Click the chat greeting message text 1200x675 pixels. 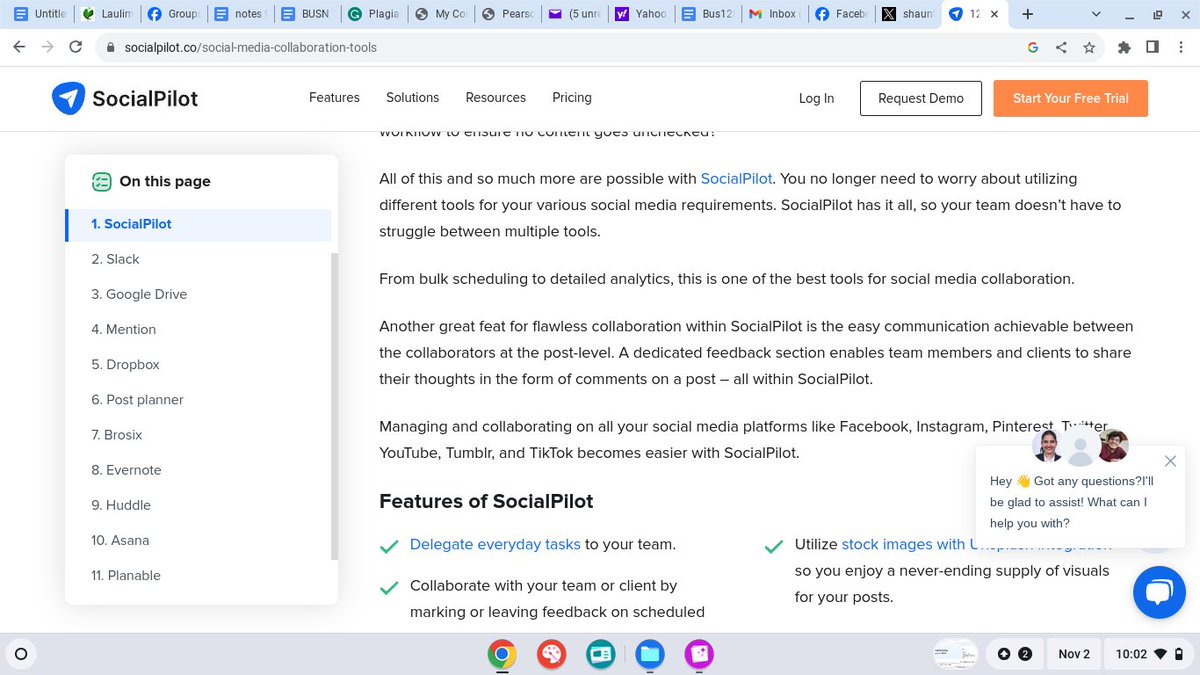pos(1069,502)
